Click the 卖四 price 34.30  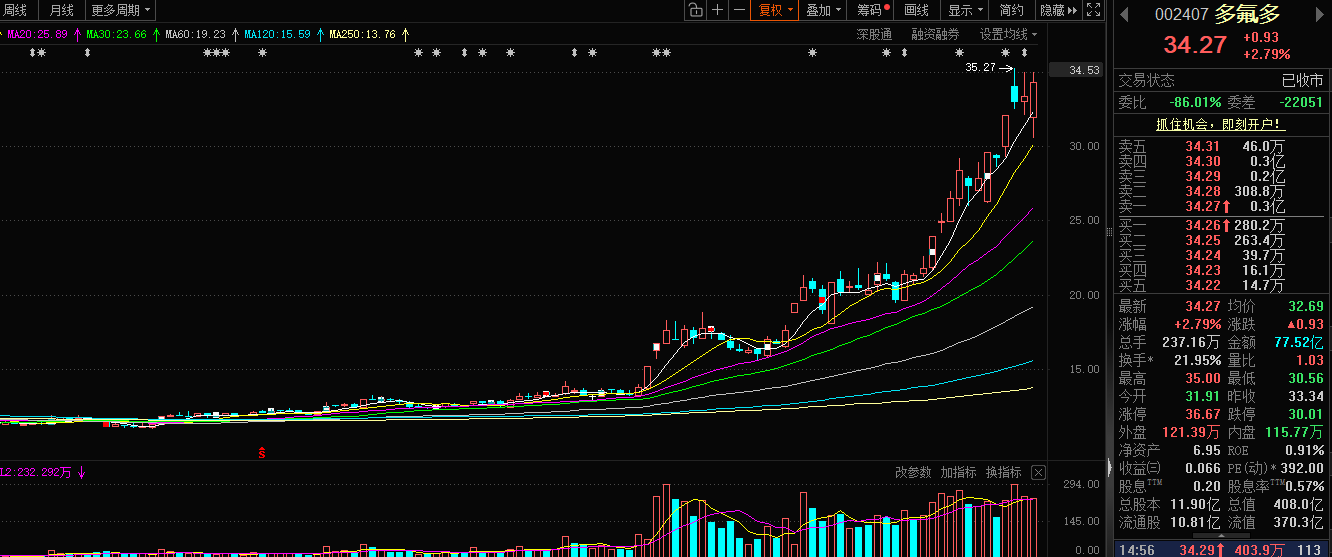[x=1203, y=161]
